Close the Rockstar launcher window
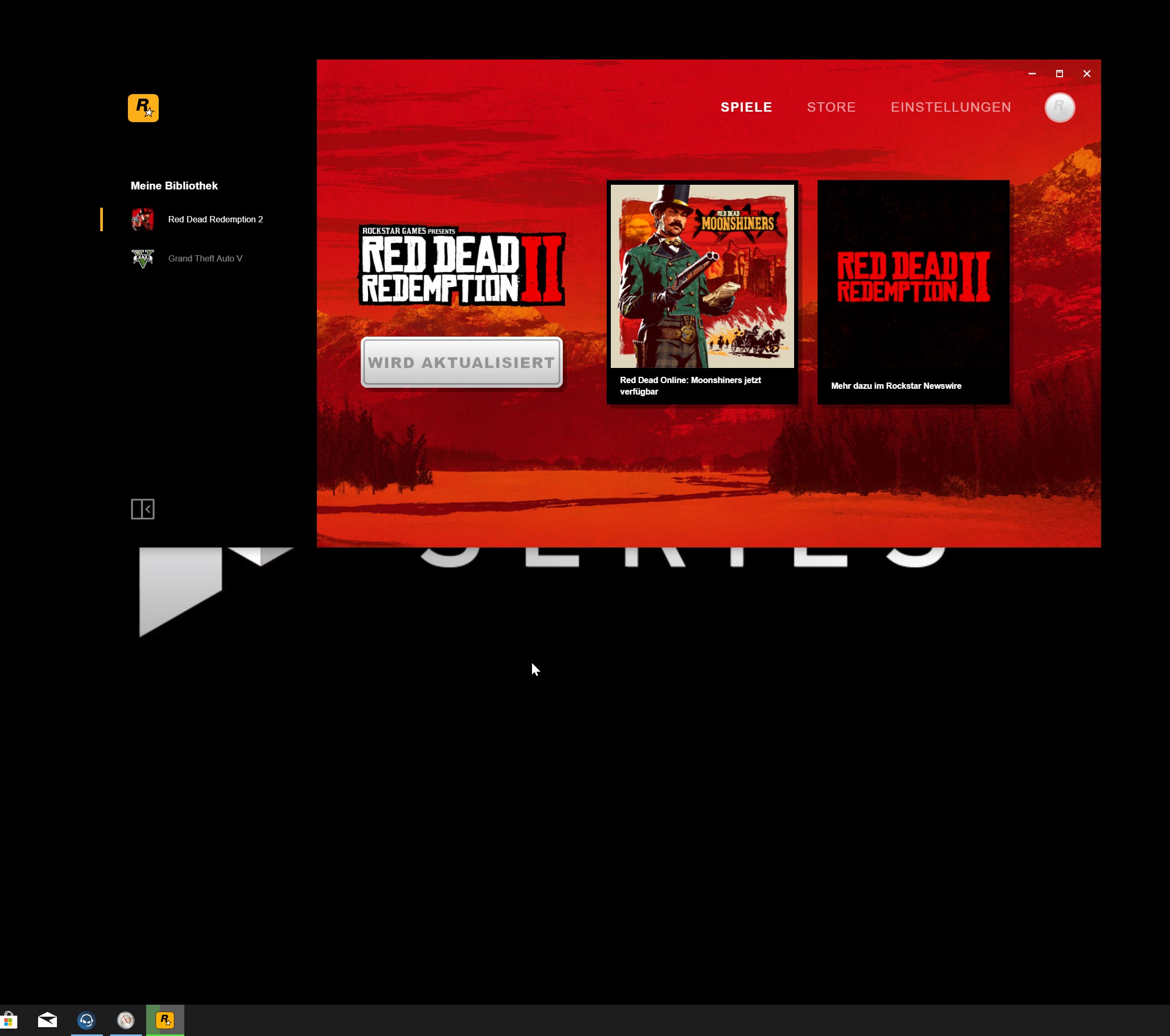This screenshot has height=1036, width=1170. [x=1086, y=74]
